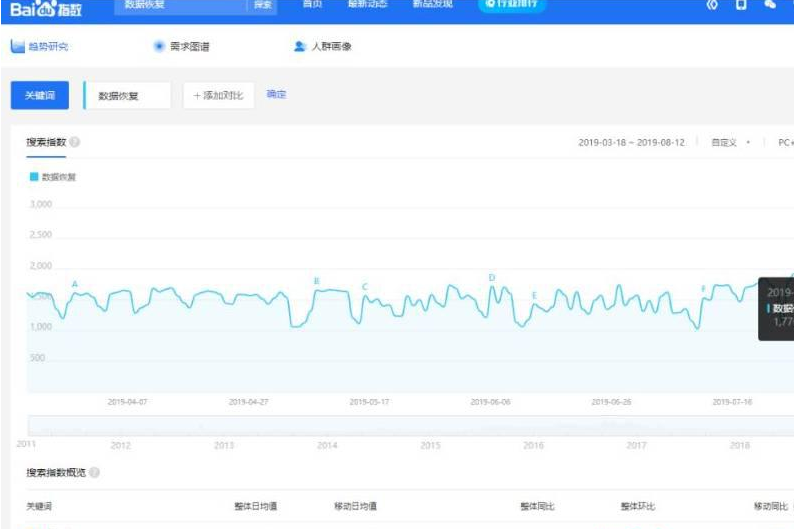The width and height of the screenshot is (794, 529).
Task: Toggle the 数据恢复 legend swatch
Action: click(34, 177)
